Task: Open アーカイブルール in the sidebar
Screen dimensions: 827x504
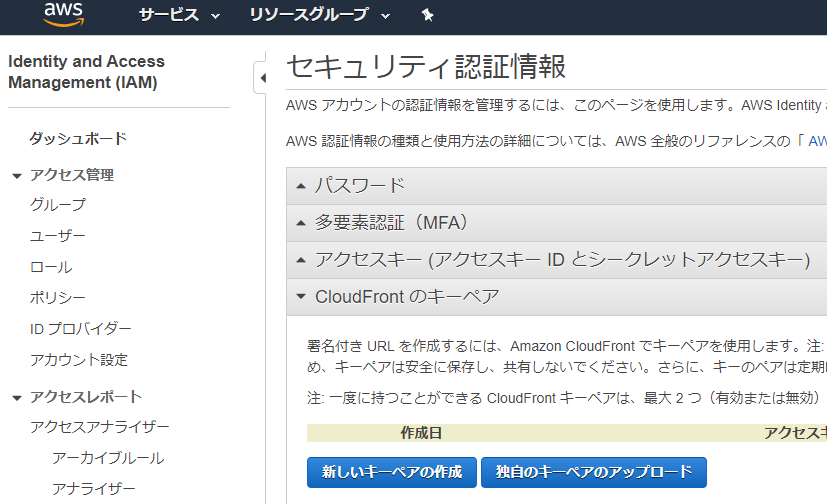Action: [x=108, y=458]
